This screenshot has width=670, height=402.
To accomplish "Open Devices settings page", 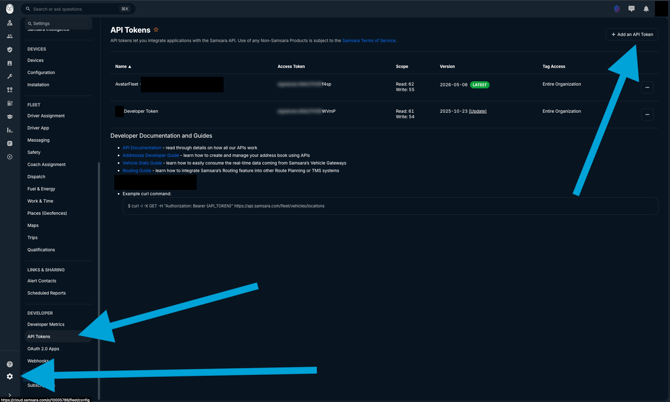I will [x=35, y=60].
